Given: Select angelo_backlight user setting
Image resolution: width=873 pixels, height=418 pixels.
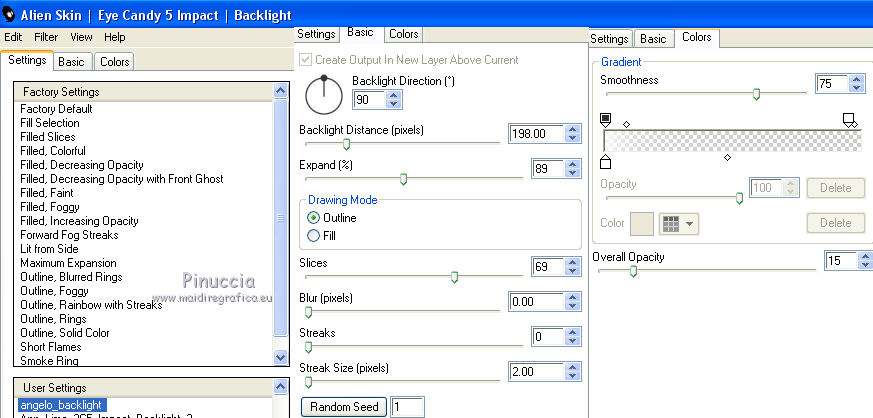Looking at the screenshot, I should tap(61, 405).
